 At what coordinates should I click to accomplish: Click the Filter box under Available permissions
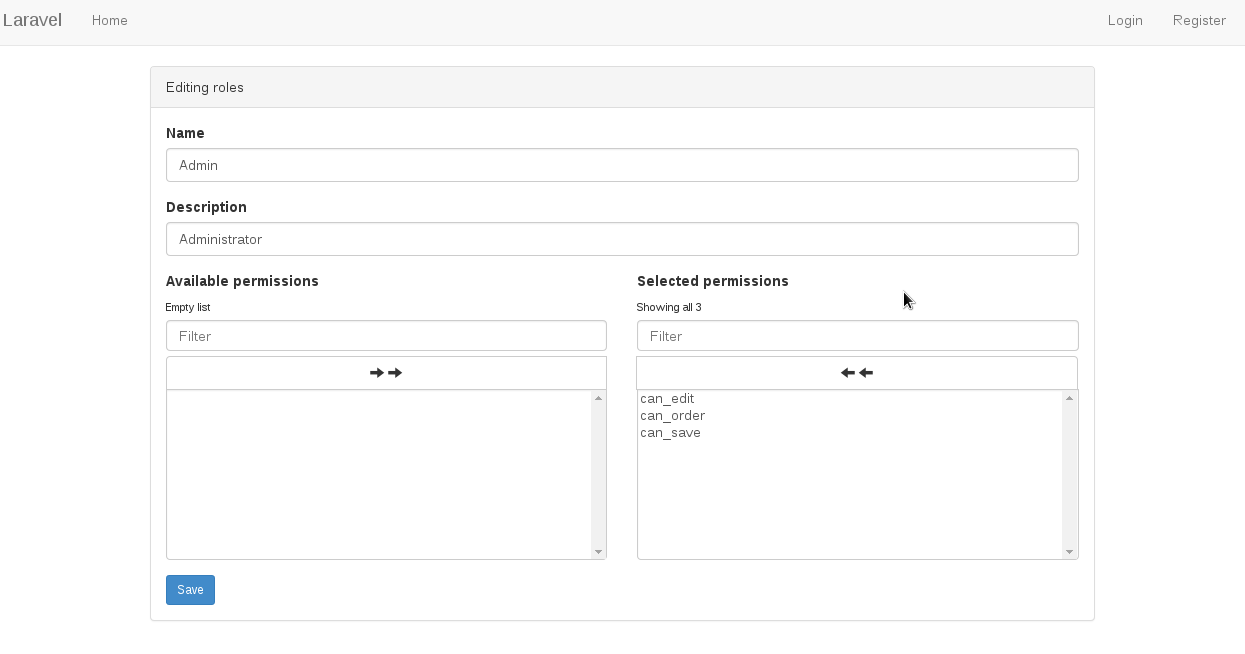(386, 335)
